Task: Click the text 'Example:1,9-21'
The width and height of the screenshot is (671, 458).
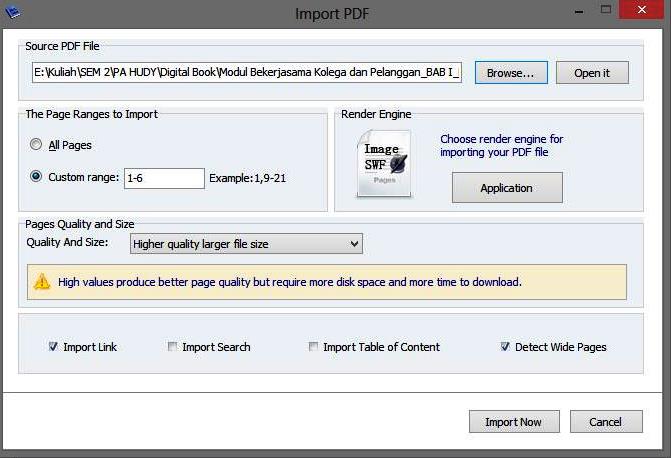Action: 247,178
